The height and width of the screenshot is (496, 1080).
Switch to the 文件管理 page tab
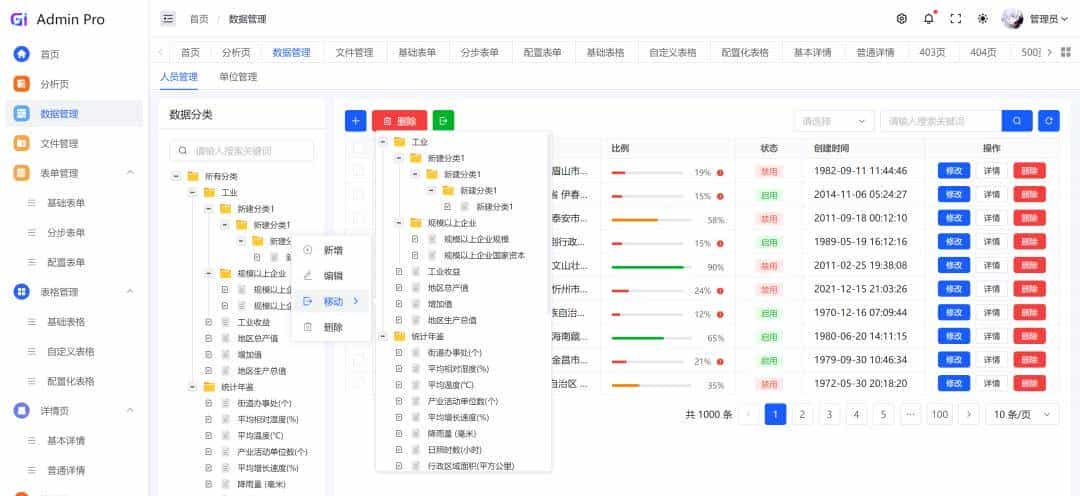354,52
